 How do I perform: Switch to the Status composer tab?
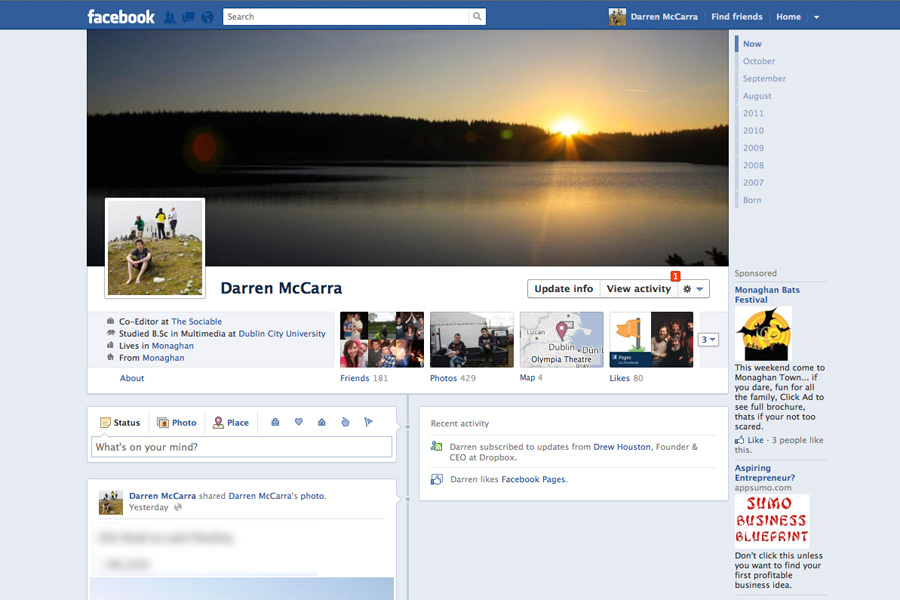click(x=120, y=422)
